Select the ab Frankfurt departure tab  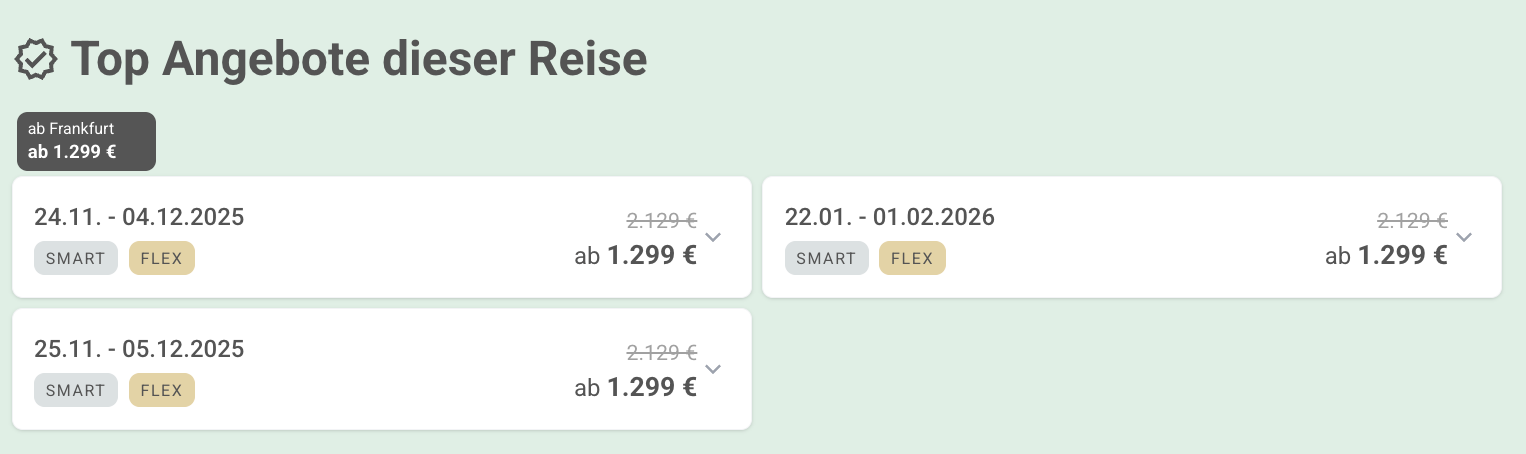[86, 141]
